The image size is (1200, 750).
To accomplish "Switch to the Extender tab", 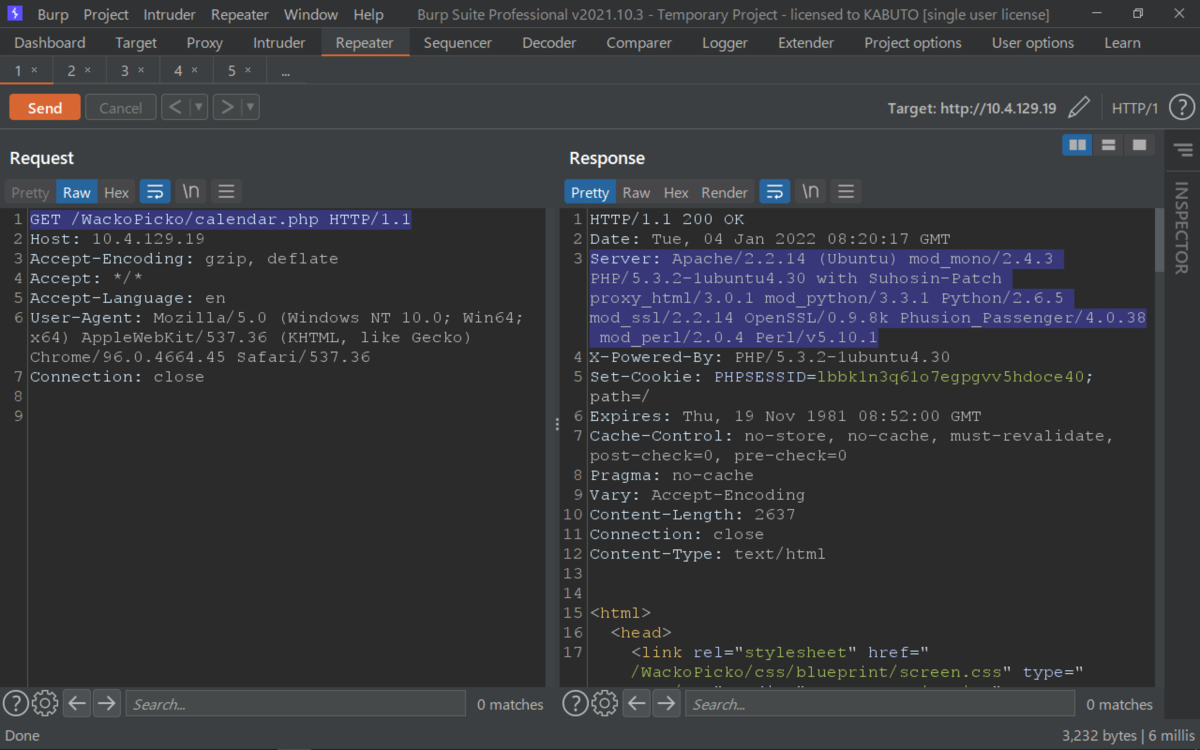I will click(x=806, y=43).
